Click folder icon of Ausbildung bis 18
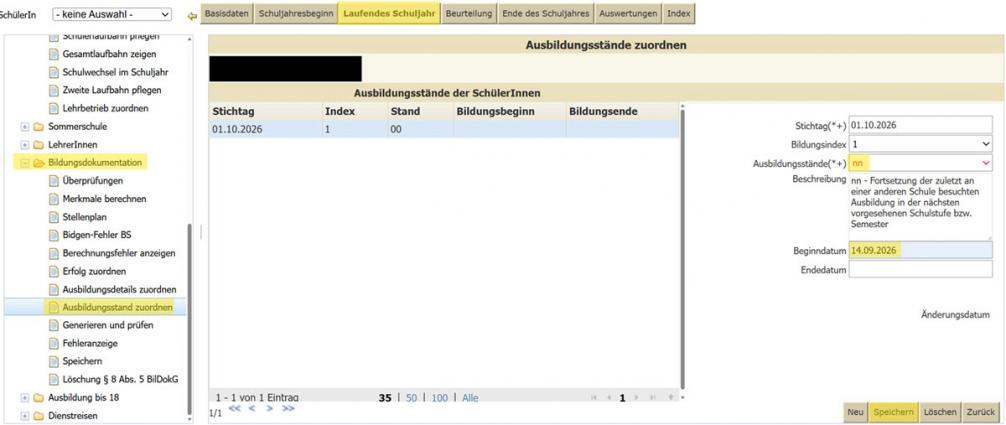The height and width of the screenshot is (425, 1006). [x=38, y=397]
